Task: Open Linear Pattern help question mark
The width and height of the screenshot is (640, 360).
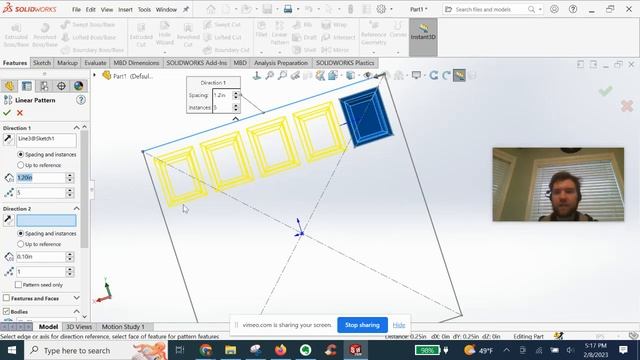Action: [81, 100]
